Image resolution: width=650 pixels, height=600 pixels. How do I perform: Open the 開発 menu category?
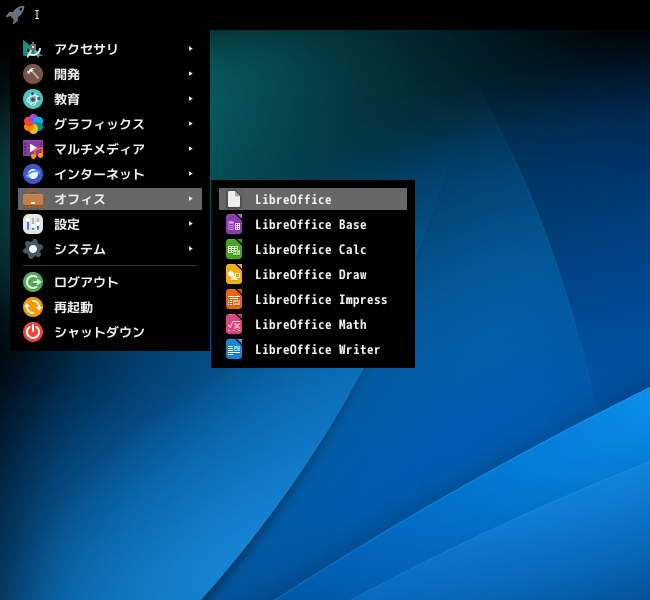(x=110, y=74)
